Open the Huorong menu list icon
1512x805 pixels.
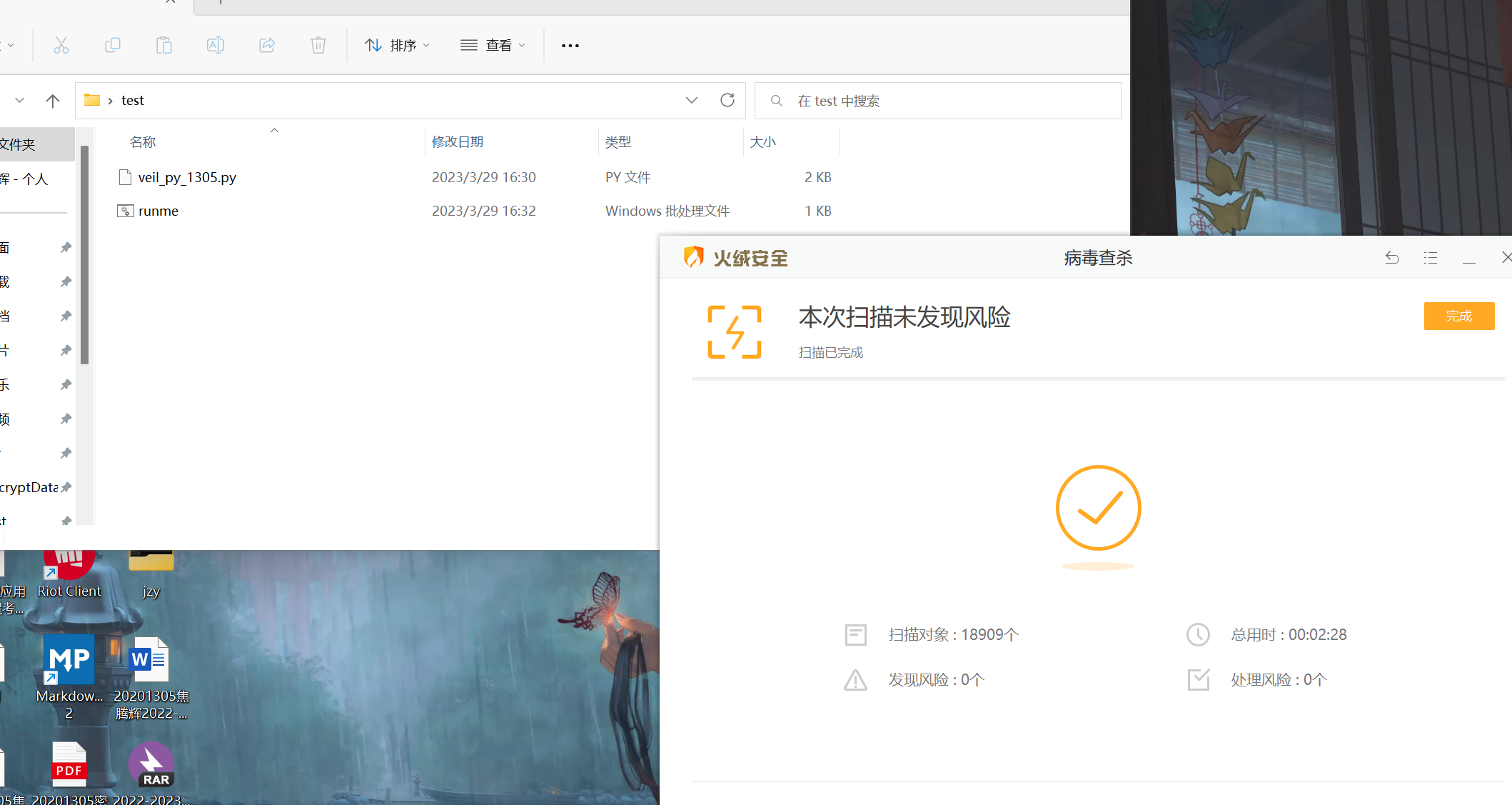click(1430, 258)
